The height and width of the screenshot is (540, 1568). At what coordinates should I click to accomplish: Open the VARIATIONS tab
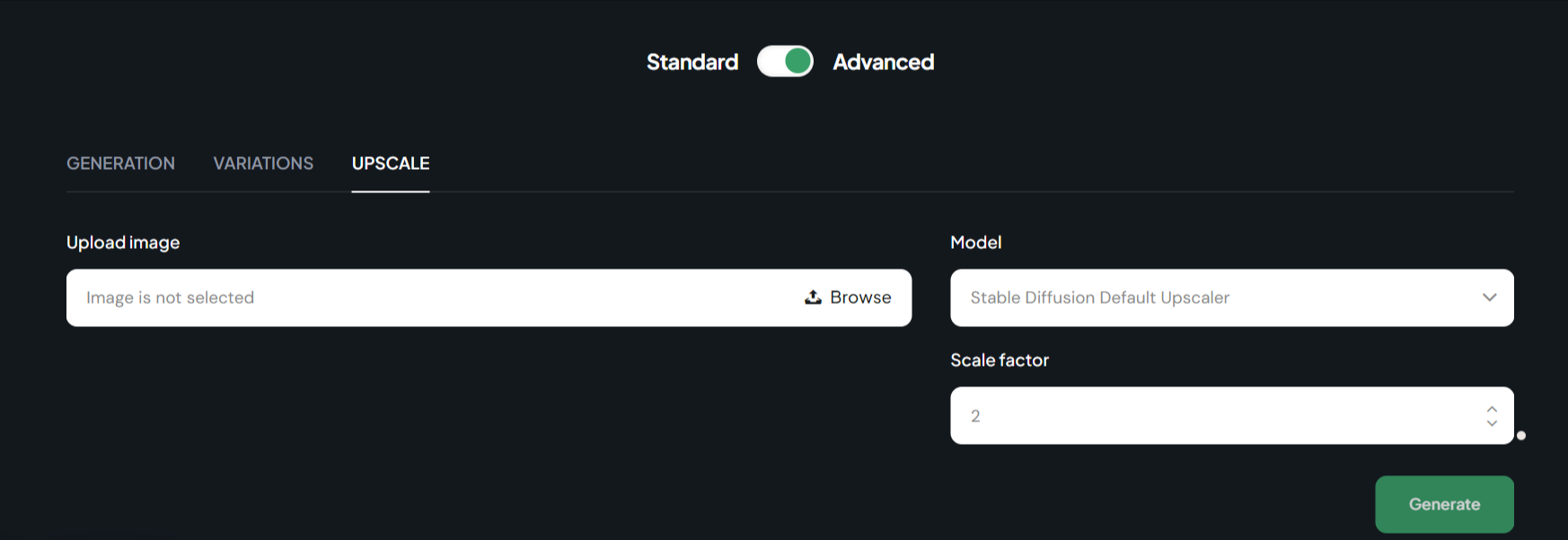(263, 164)
